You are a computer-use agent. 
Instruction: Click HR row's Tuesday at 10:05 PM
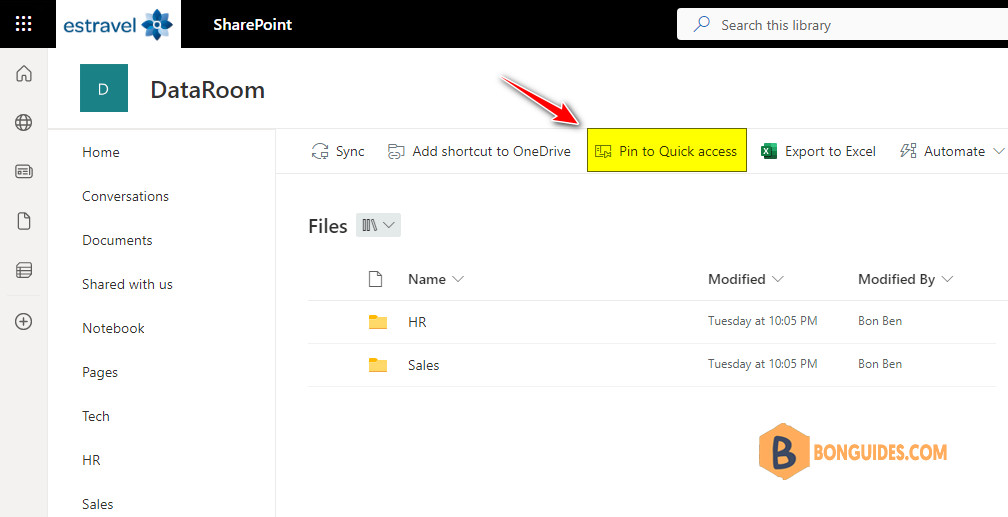[762, 320]
